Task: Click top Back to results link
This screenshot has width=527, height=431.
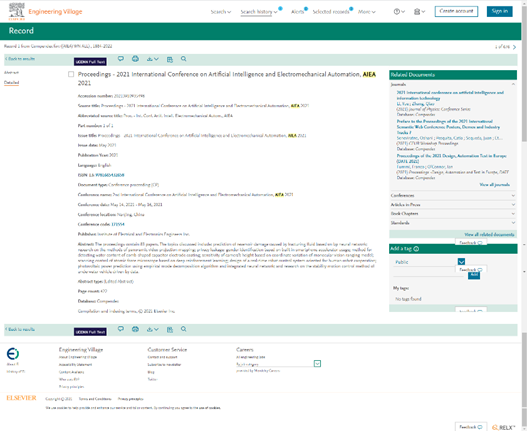Action: click(20, 59)
